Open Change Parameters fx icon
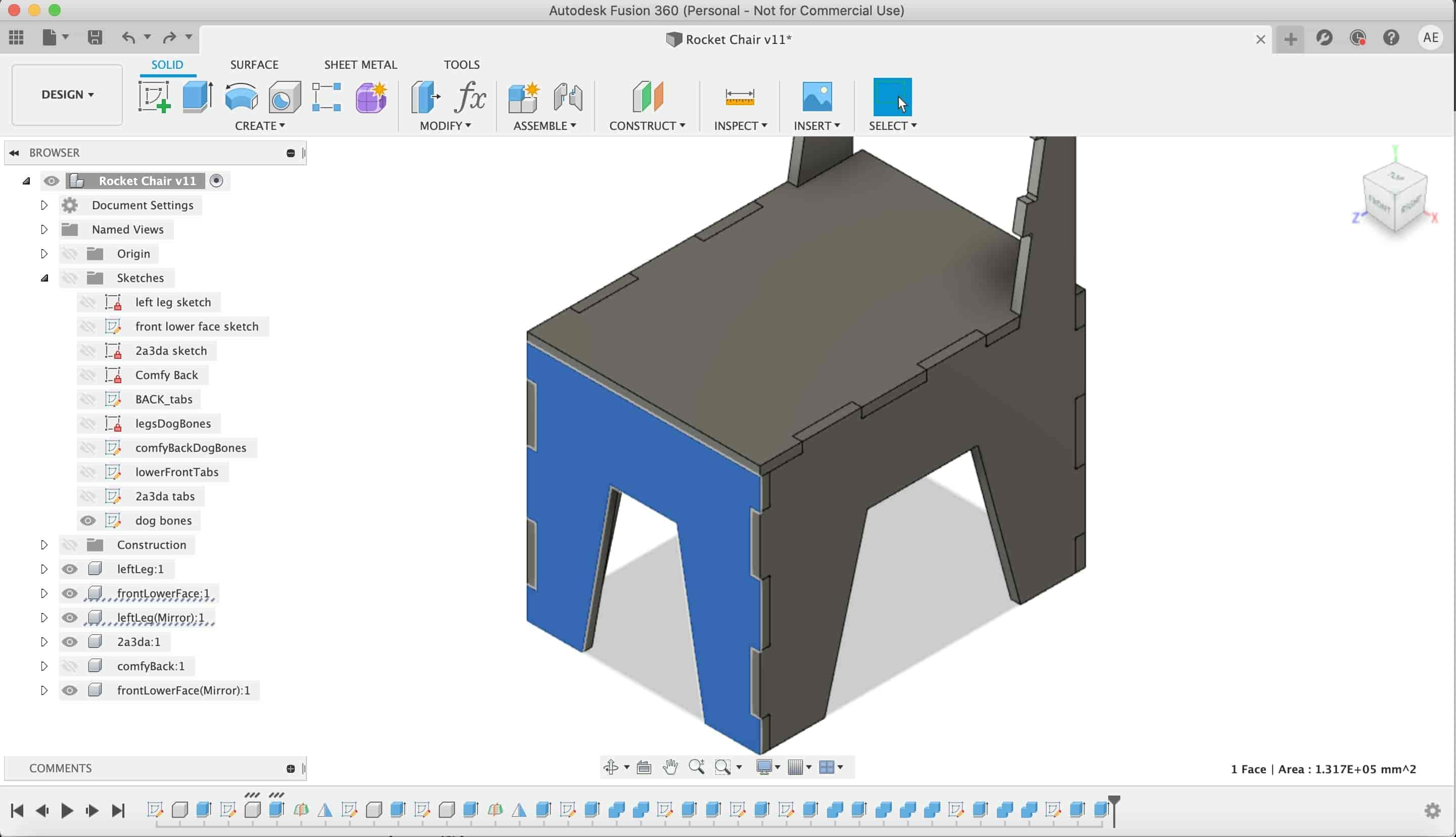 pos(470,97)
